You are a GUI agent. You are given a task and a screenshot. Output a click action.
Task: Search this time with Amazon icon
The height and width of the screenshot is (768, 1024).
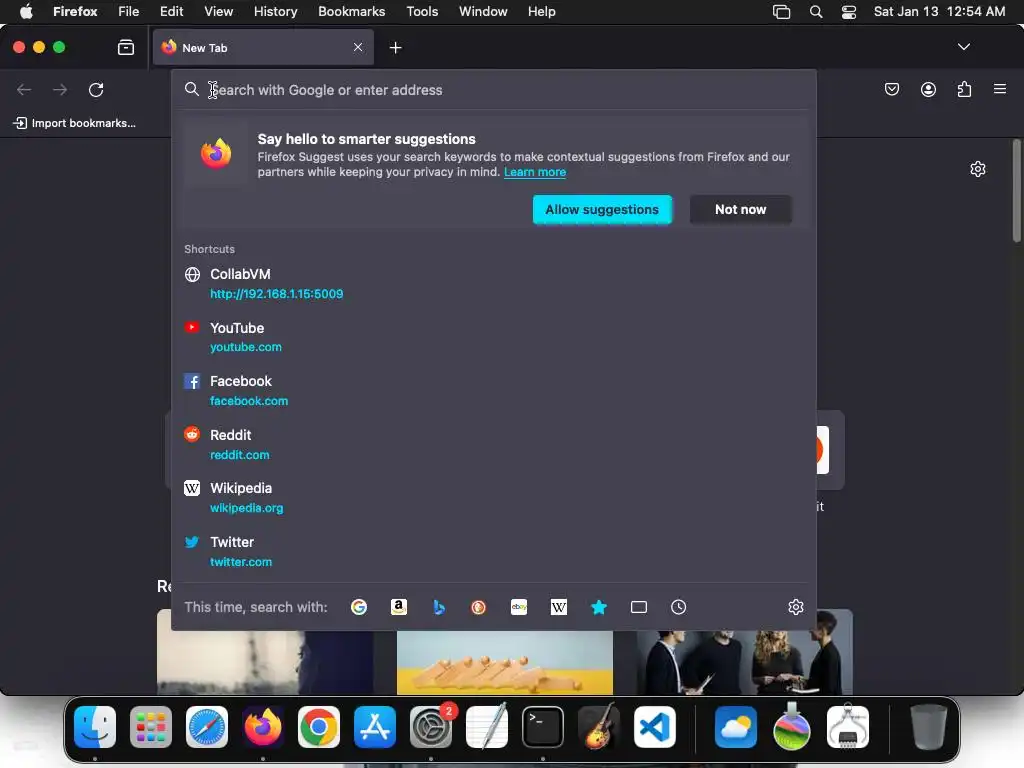pyautogui.click(x=399, y=607)
